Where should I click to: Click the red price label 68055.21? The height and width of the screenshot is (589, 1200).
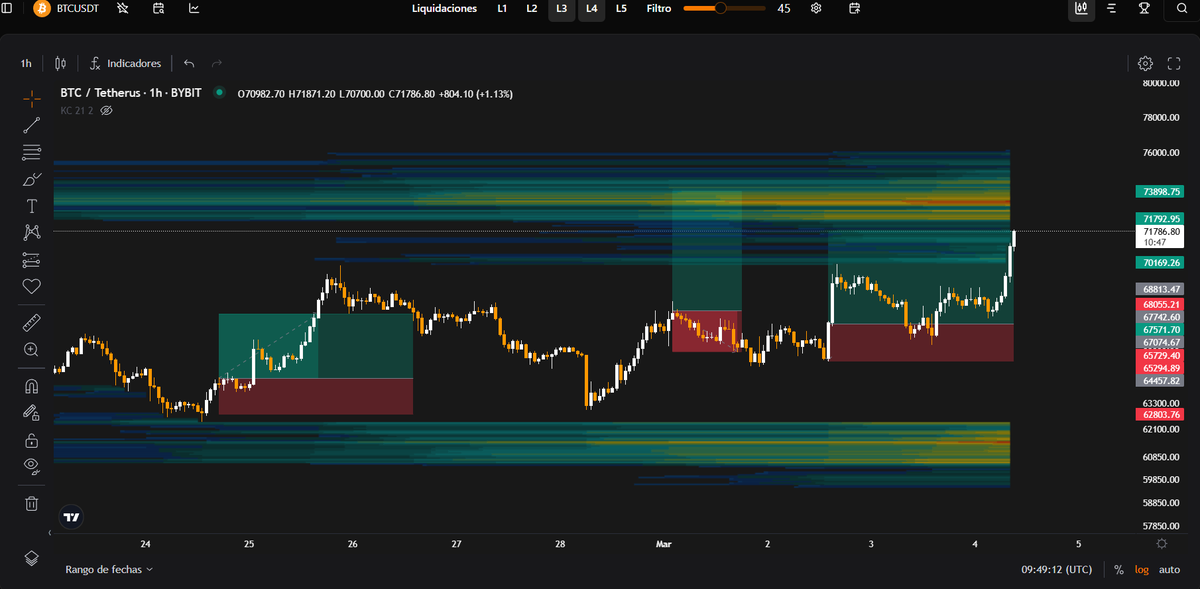[1160, 304]
